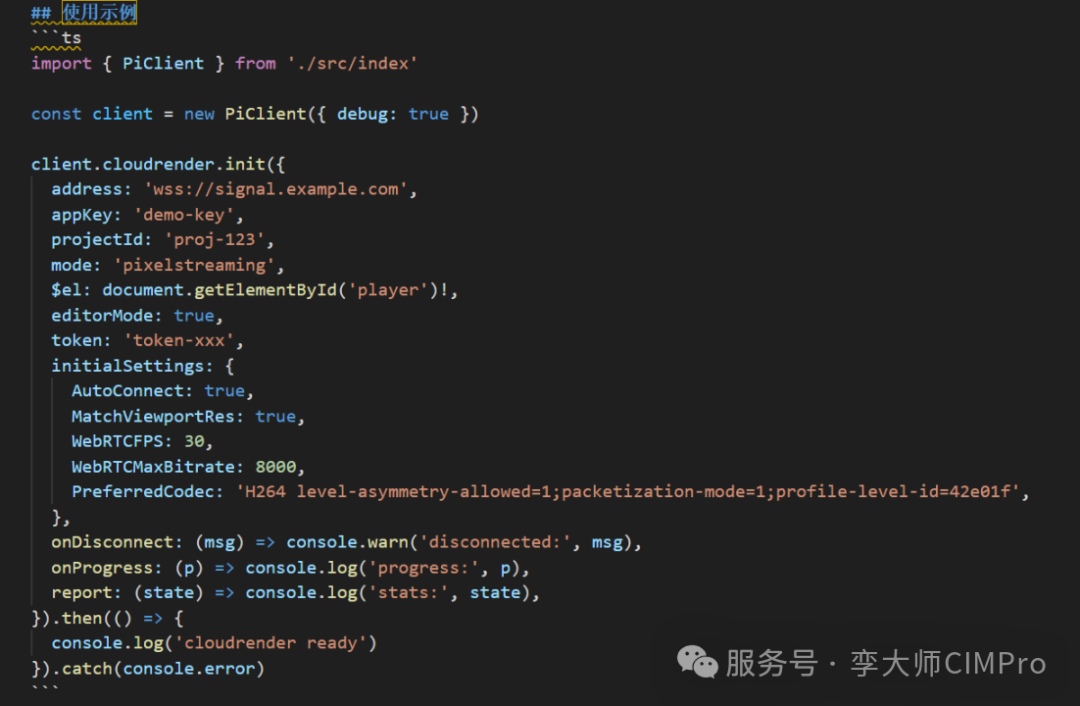Click the 使用示例 heading text
Screen dimensions: 1080x706
(x=99, y=12)
